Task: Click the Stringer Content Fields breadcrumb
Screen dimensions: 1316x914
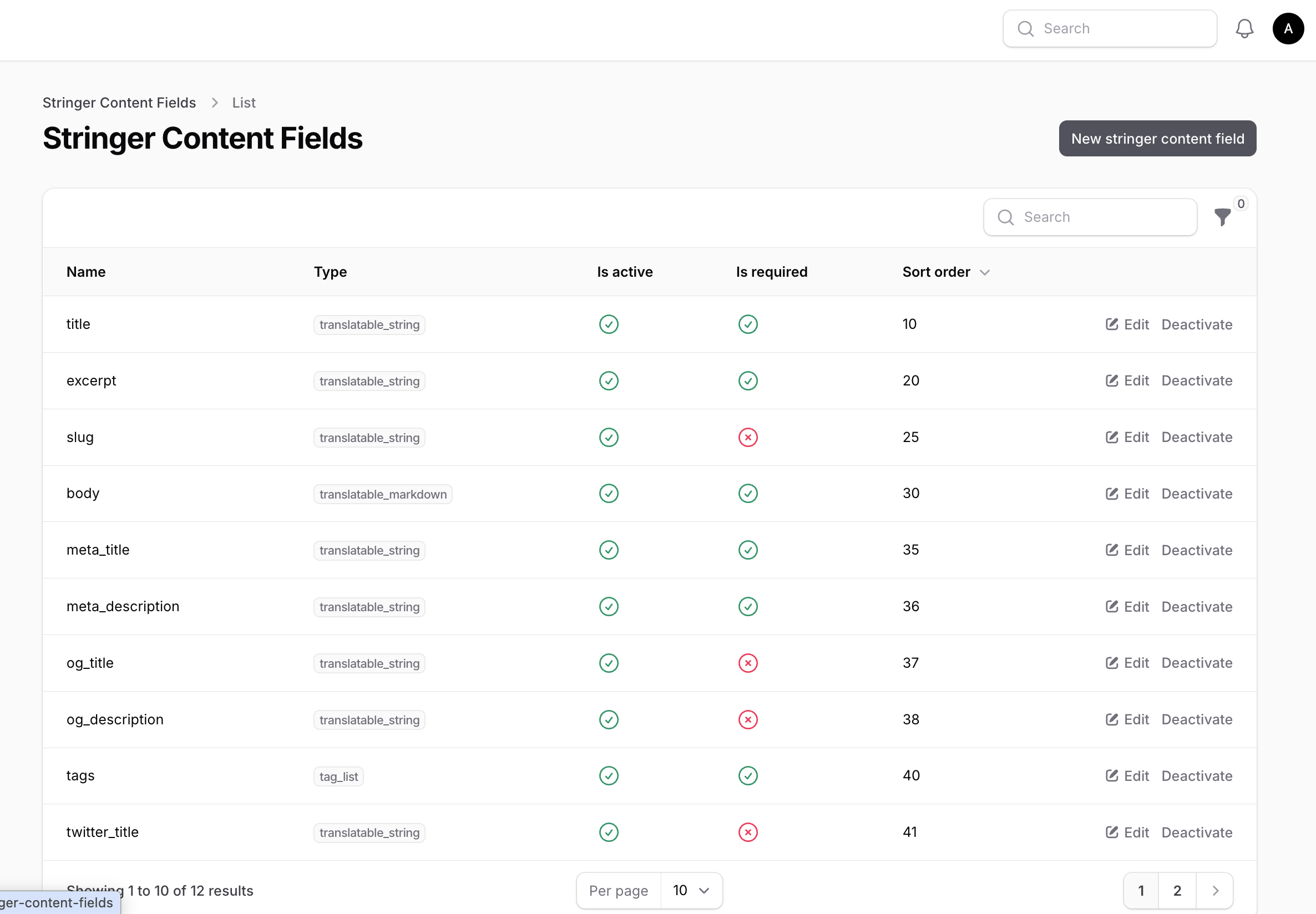Action: pyautogui.click(x=119, y=103)
